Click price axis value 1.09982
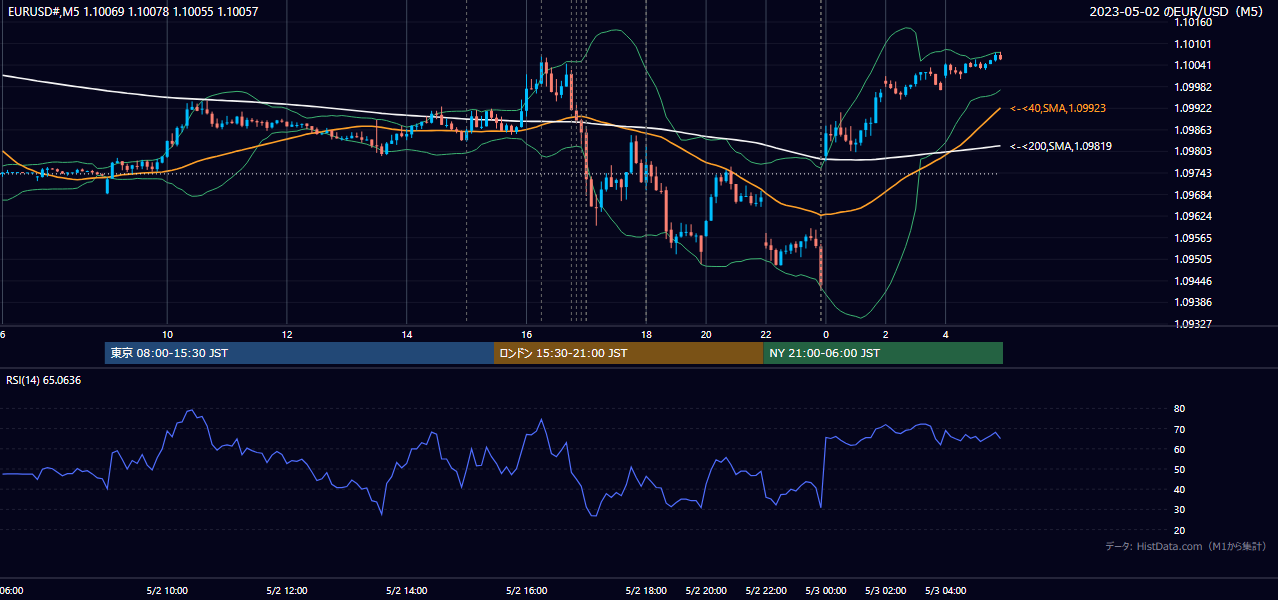 click(x=1193, y=87)
